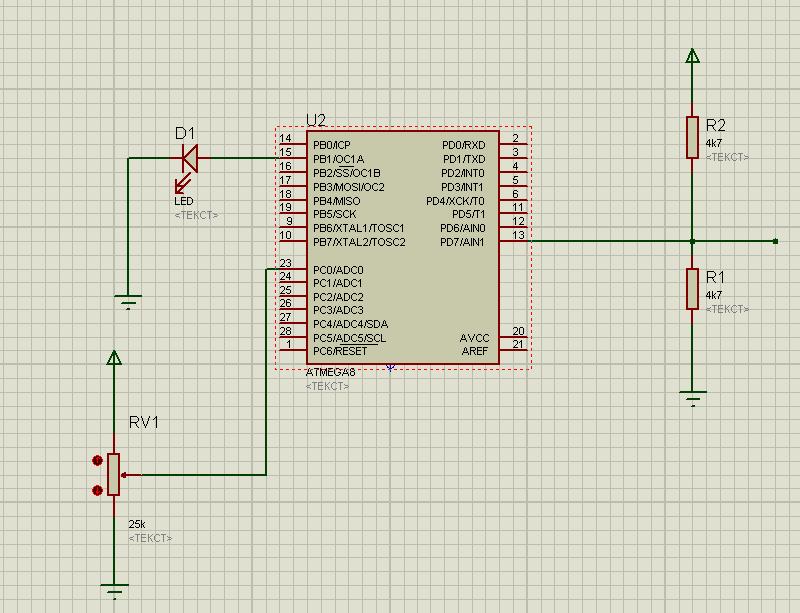Click the RV1 potentiometer body
The image size is (800, 613).
click(x=114, y=474)
